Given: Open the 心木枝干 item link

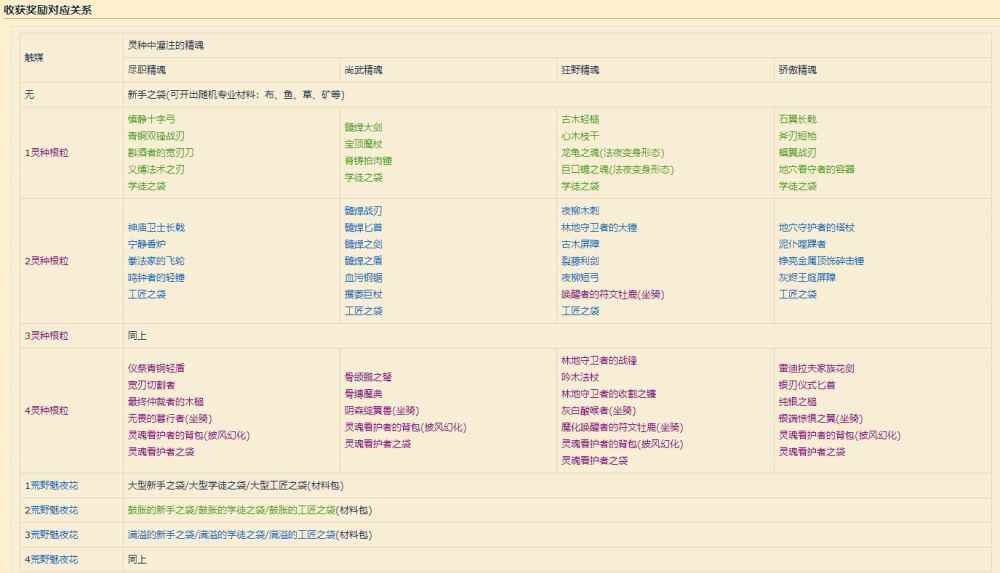Looking at the screenshot, I should (580, 136).
